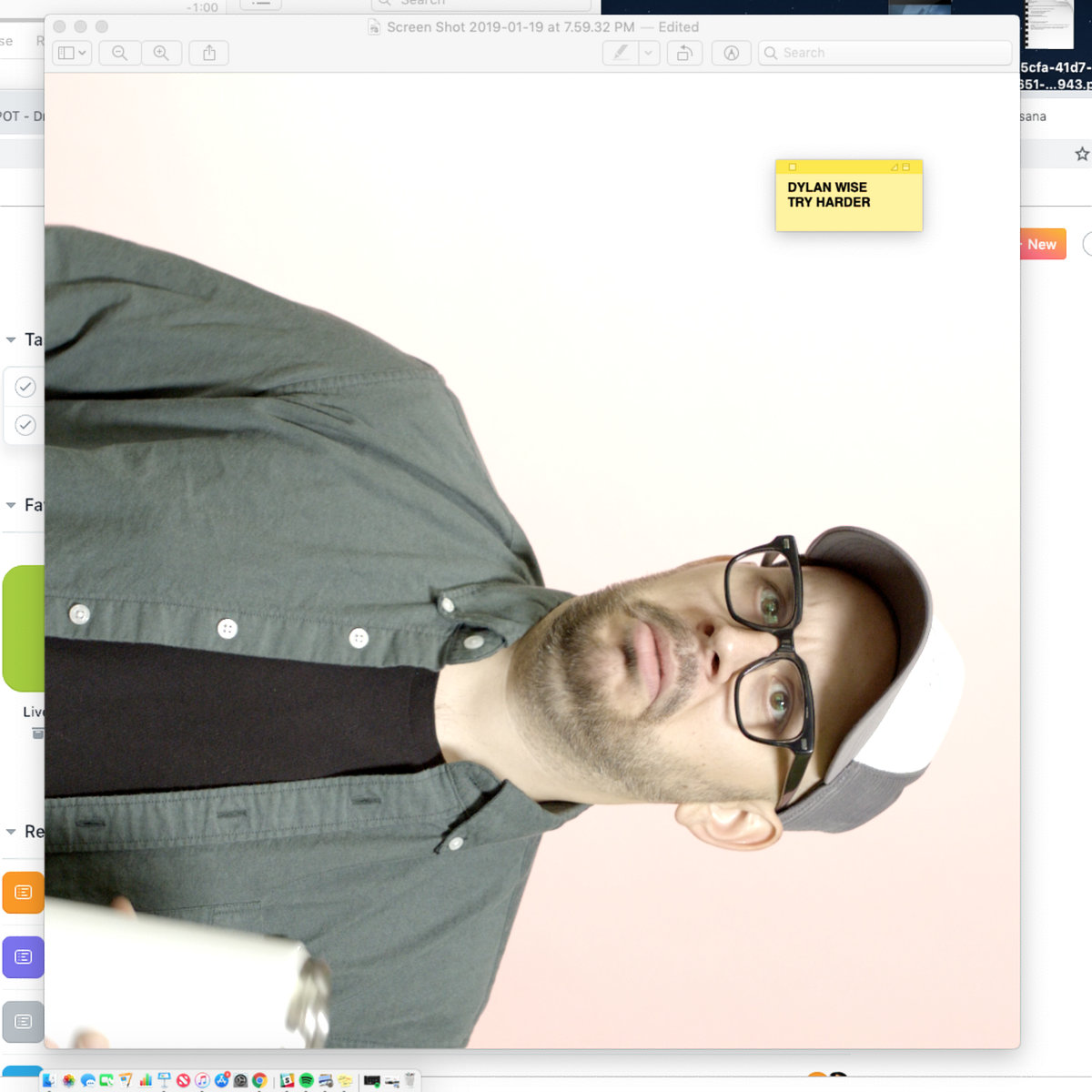Open the sidebar view options dropdown
Image resolution: width=1092 pixels, height=1092 pixels.
tap(72, 53)
